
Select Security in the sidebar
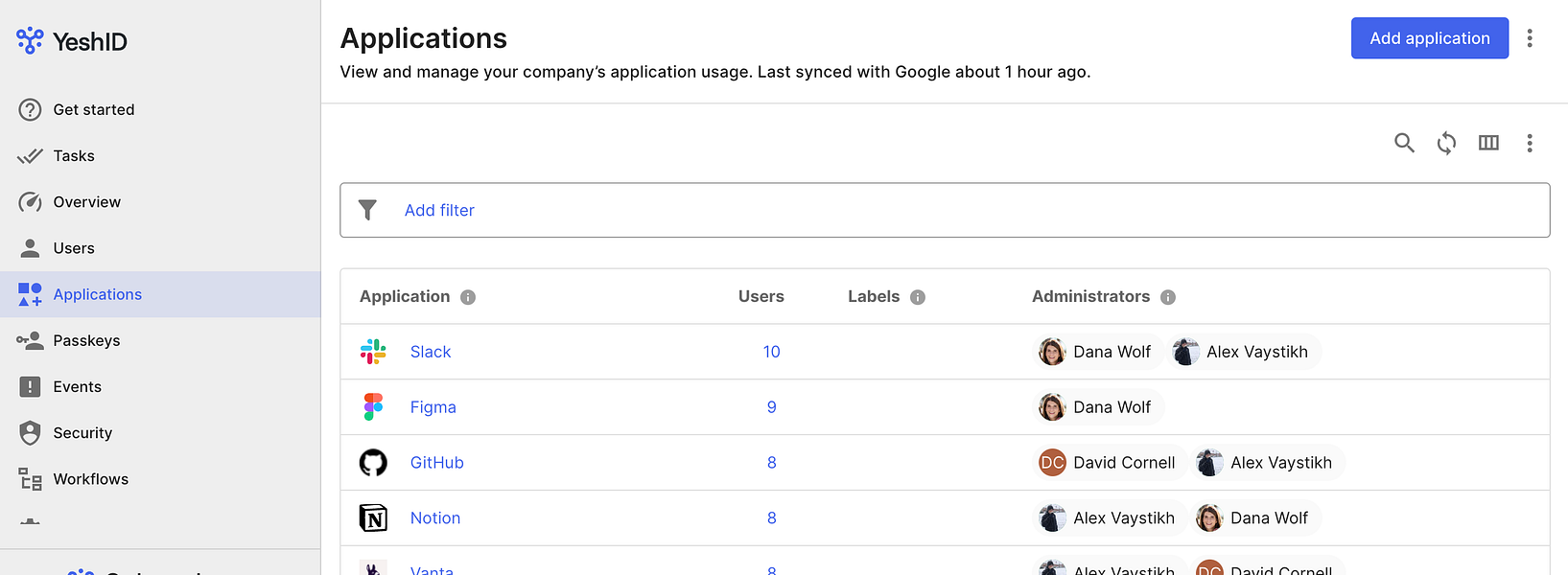pyautogui.click(x=82, y=433)
